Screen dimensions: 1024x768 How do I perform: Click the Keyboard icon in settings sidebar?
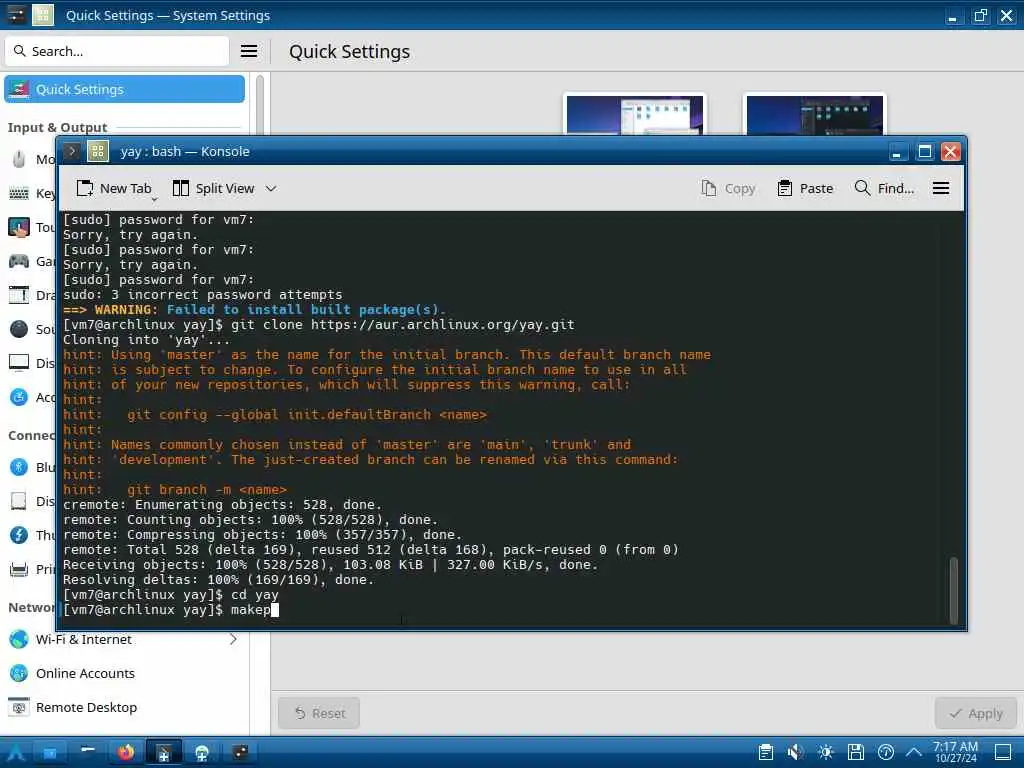[x=19, y=193]
